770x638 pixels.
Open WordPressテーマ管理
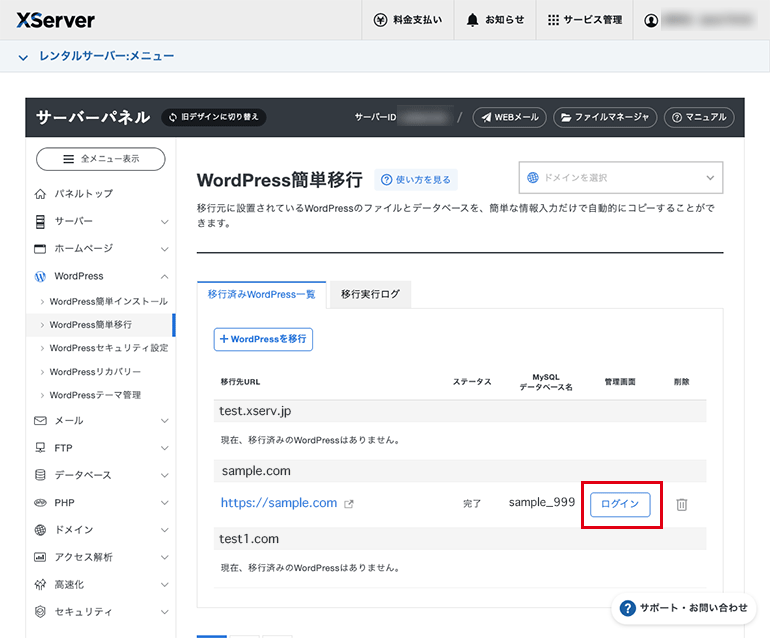[x=95, y=395]
